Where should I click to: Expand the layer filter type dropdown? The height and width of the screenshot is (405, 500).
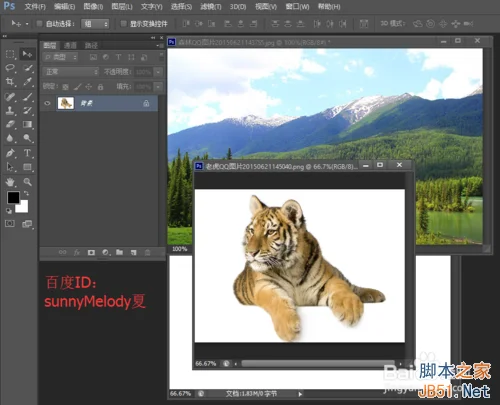[x=60, y=57]
